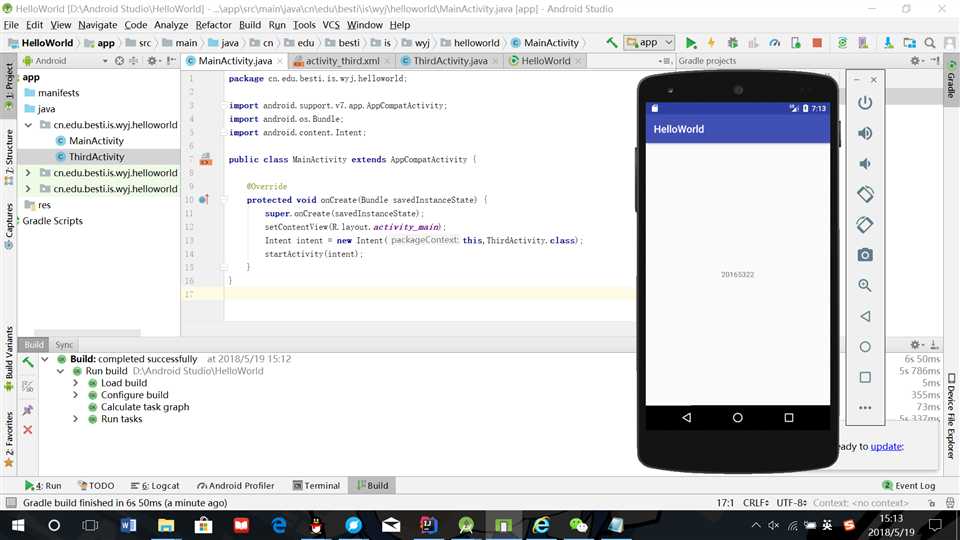Open the Refactor menu
Image resolution: width=960 pixels, height=540 pixels.
point(213,25)
